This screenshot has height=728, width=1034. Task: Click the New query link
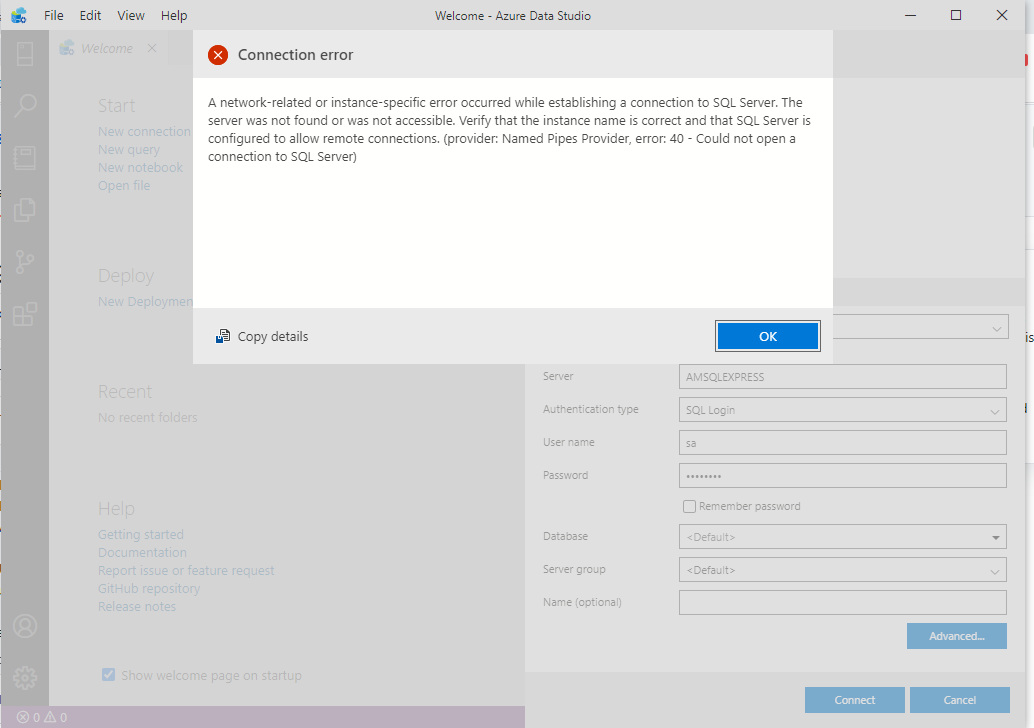pos(129,150)
